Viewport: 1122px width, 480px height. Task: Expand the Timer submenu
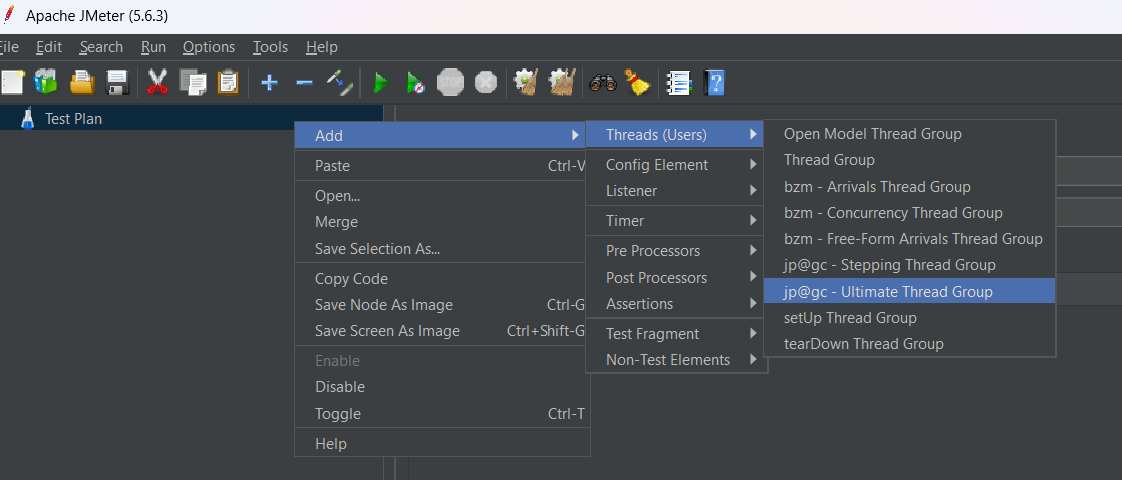pos(674,221)
